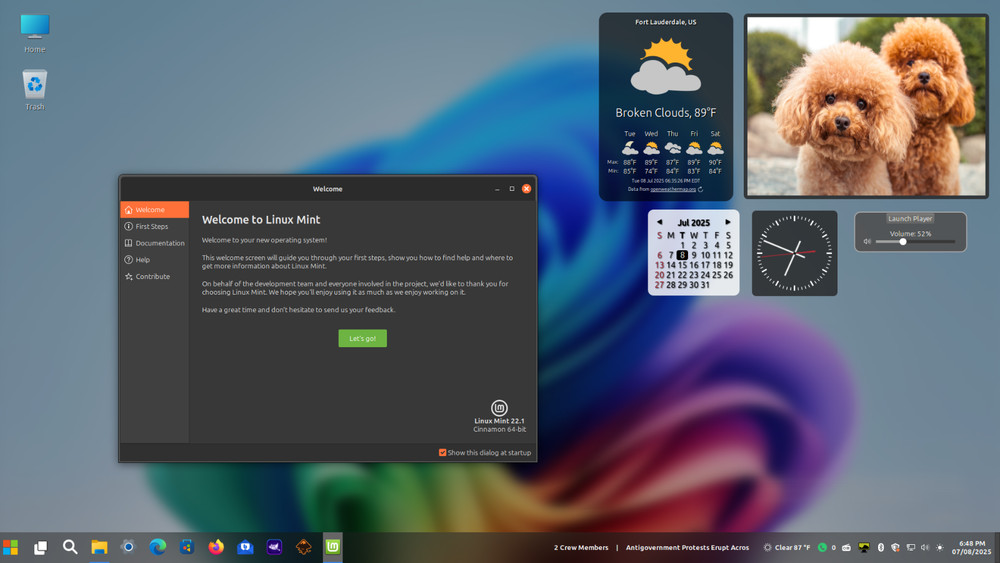This screenshot has width=1000, height=563.
Task: Click the yellow monitor tray icon
Action: tap(864, 547)
